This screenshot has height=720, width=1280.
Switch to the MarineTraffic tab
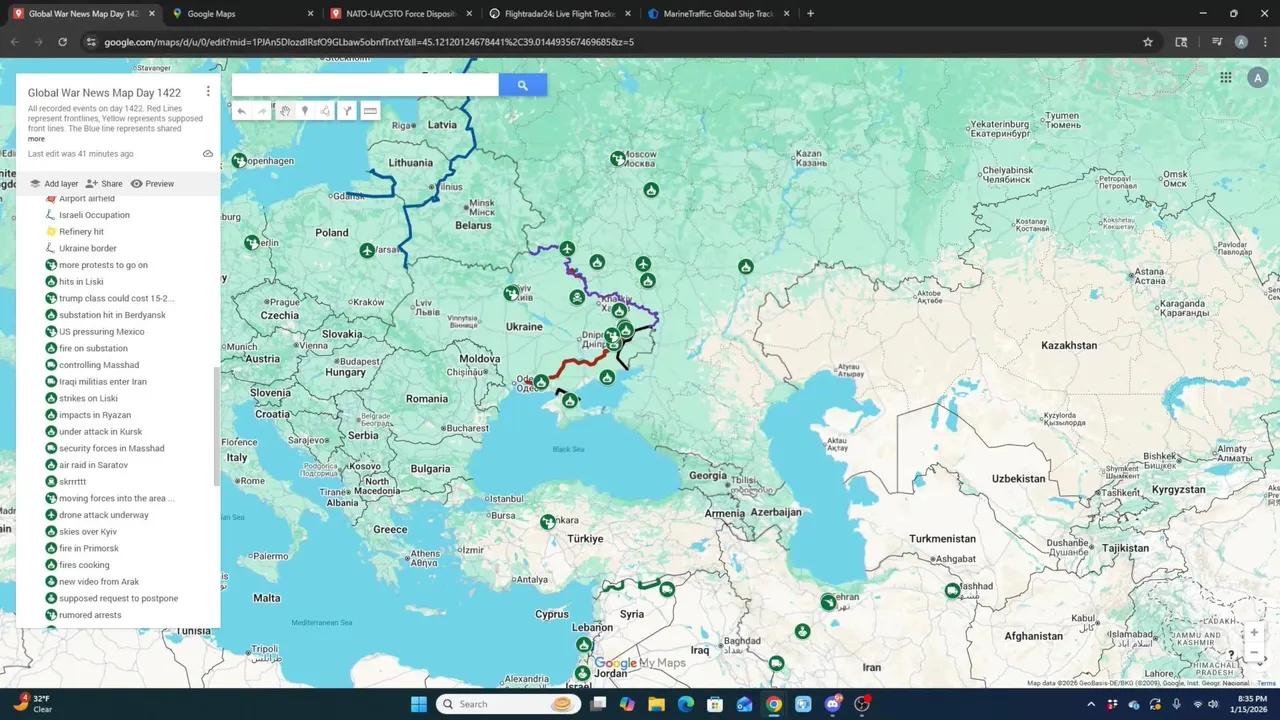click(718, 14)
